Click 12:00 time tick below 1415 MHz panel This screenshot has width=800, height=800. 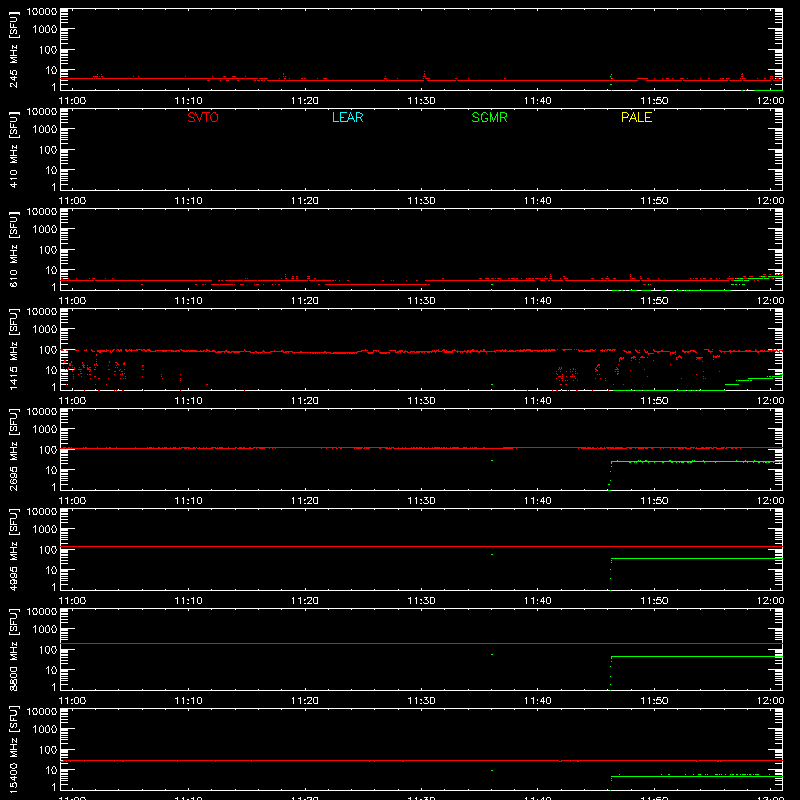(x=770, y=401)
